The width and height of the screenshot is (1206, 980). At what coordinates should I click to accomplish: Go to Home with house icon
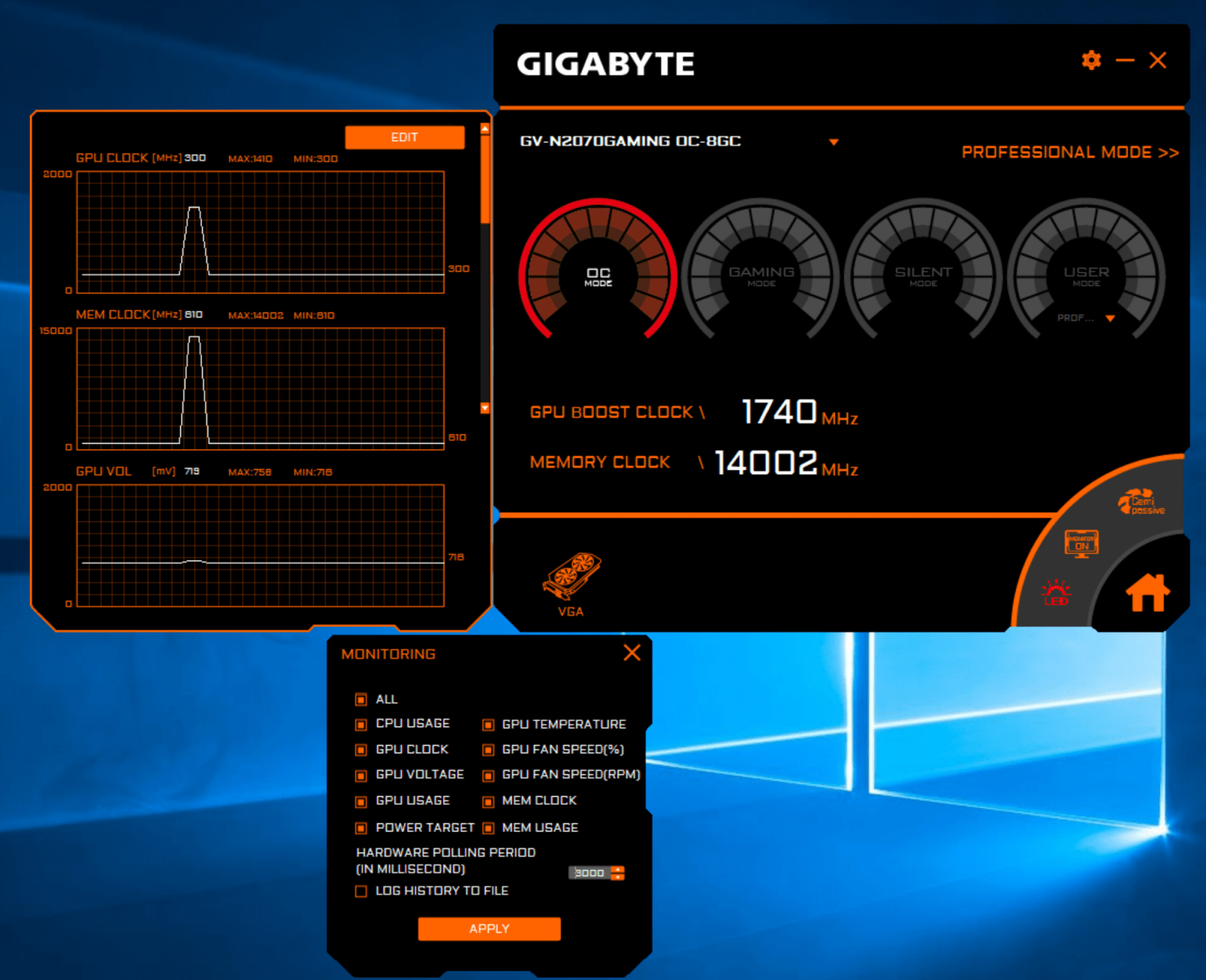pos(1147,592)
